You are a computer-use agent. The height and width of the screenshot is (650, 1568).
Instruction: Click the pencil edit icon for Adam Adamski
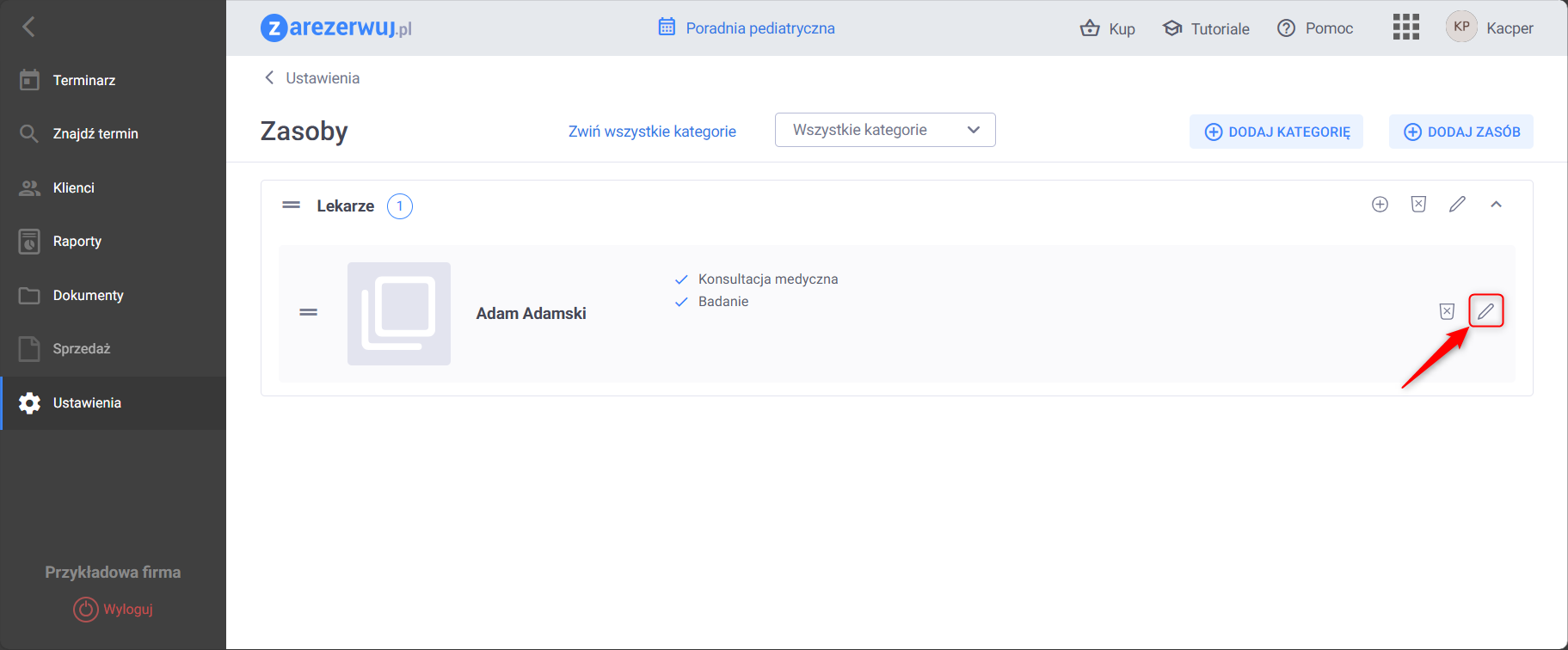tap(1485, 311)
